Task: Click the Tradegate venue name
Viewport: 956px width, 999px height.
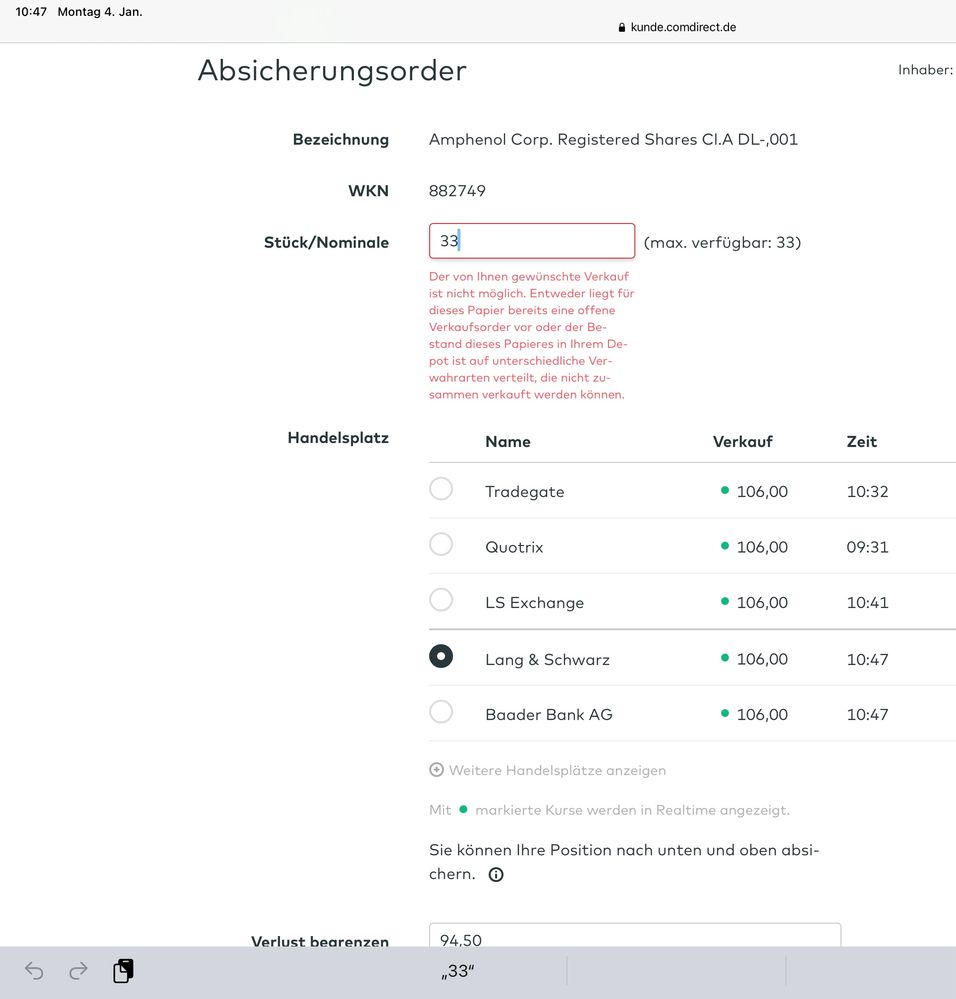Action: [524, 492]
